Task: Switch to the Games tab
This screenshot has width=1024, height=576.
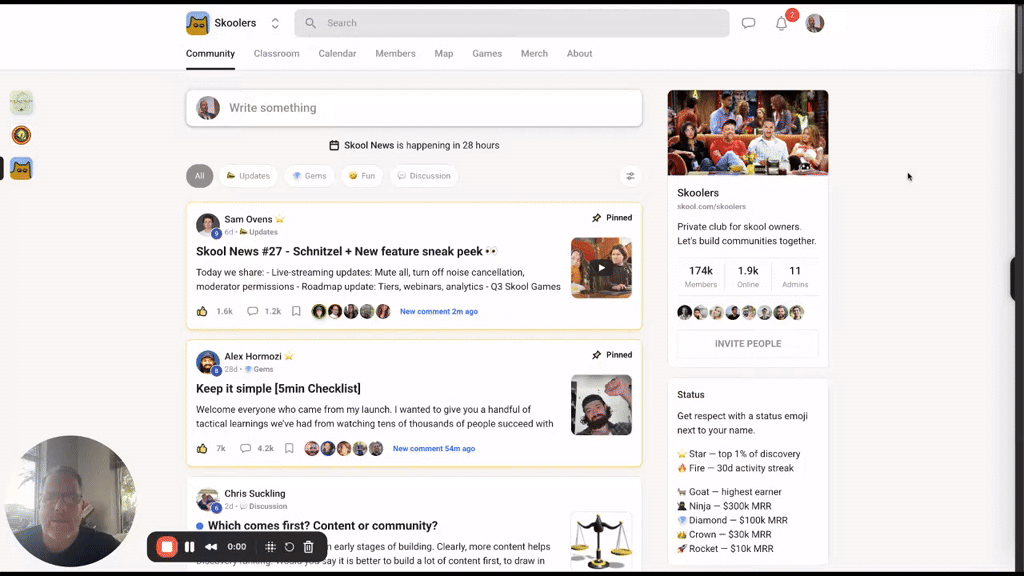Action: [487, 54]
